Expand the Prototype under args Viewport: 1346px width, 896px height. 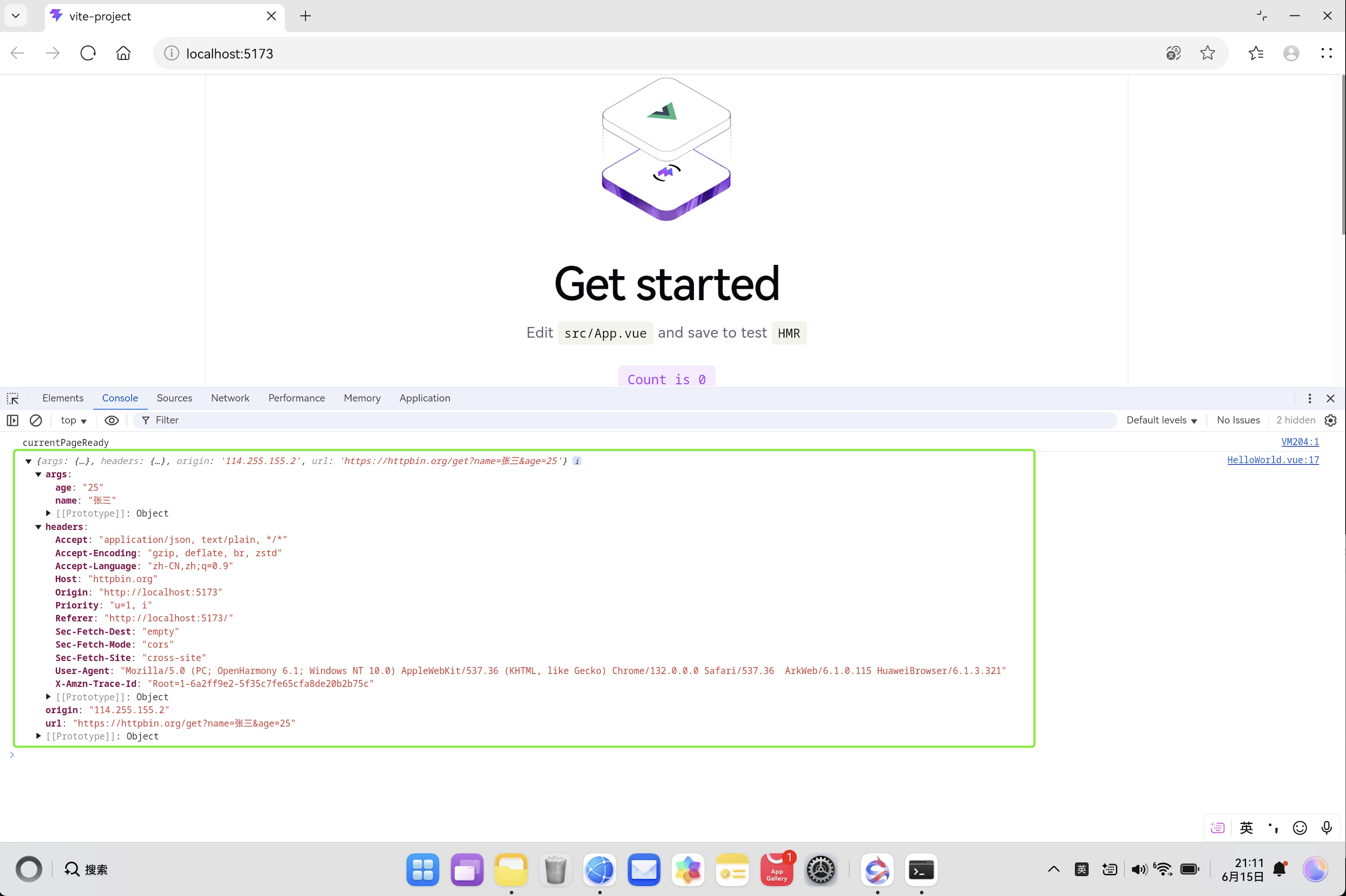point(49,513)
